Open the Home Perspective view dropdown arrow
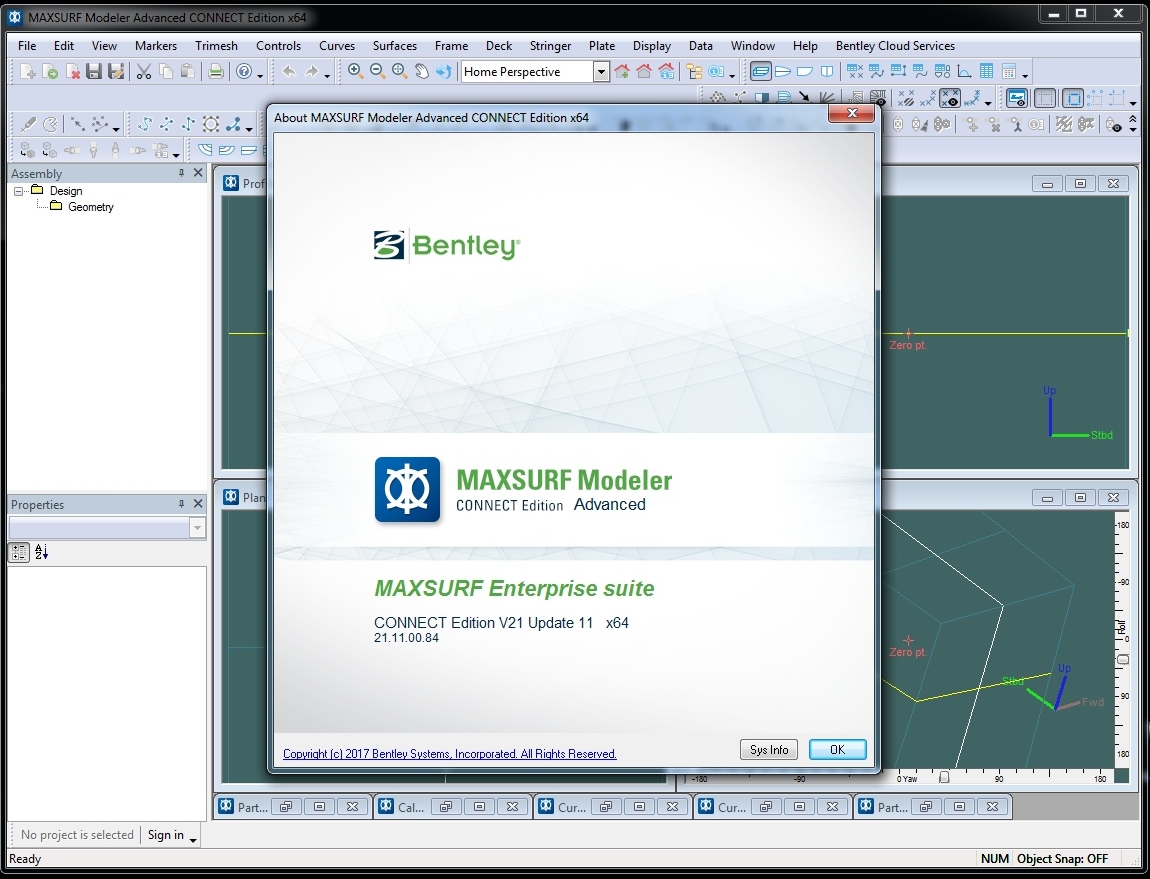Screen dimensions: 1150x879 pyautogui.click(x=601, y=71)
